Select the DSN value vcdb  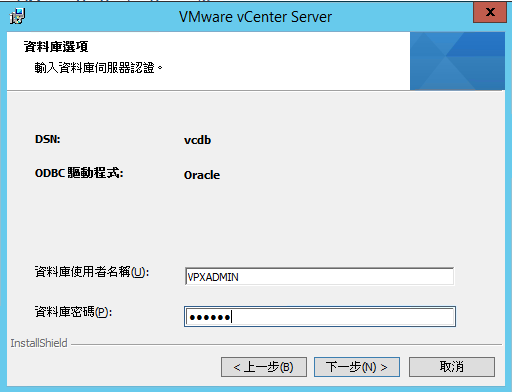coord(197,140)
